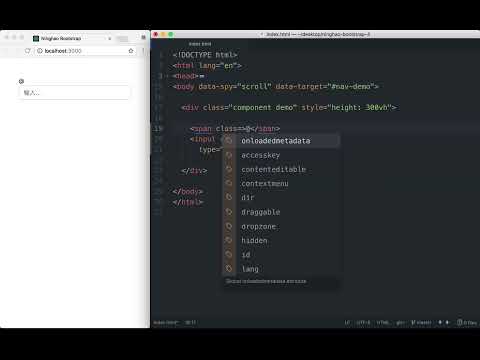Click the closing </body> tag line

[188, 192]
